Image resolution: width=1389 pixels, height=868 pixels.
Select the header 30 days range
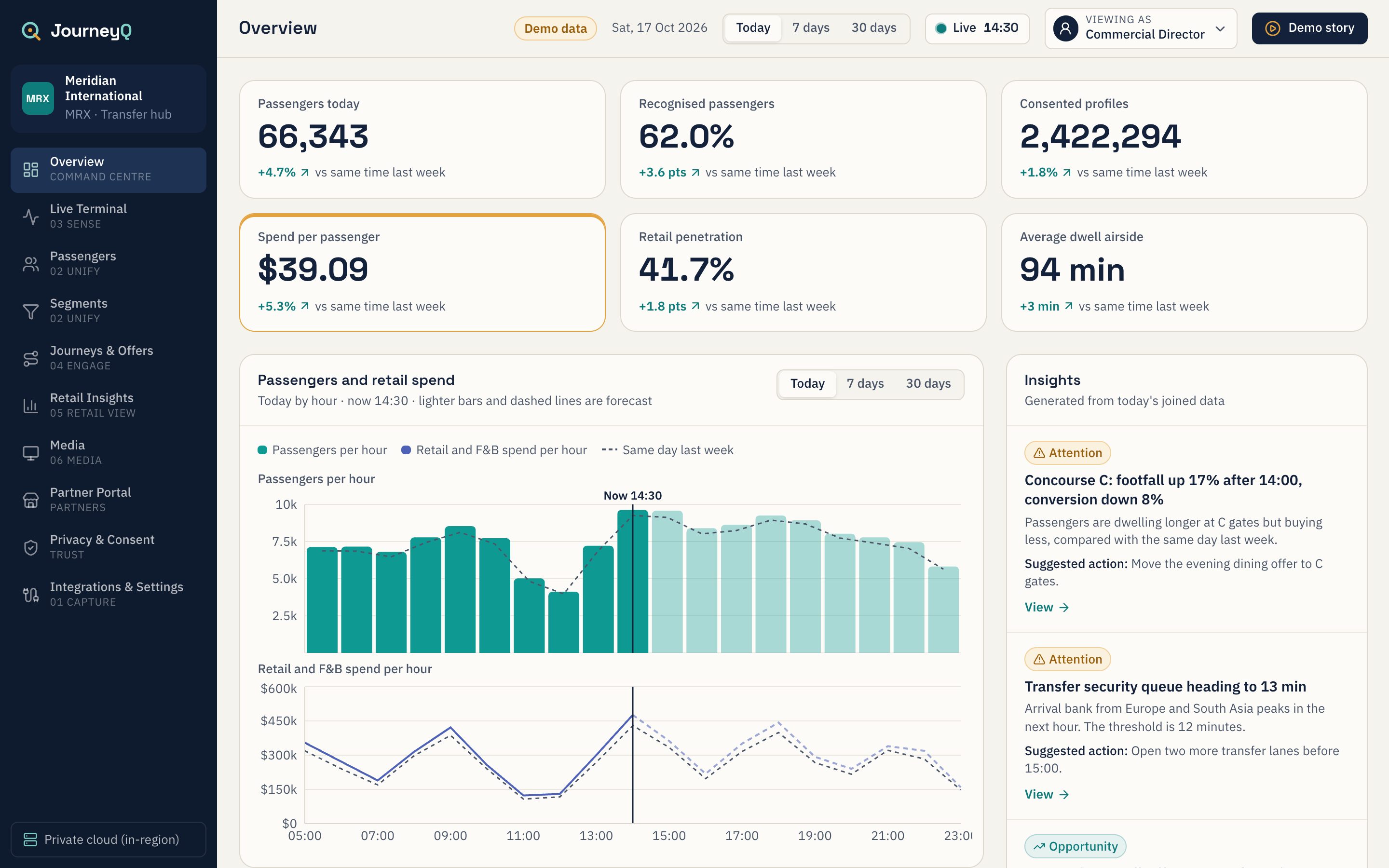coord(873,28)
